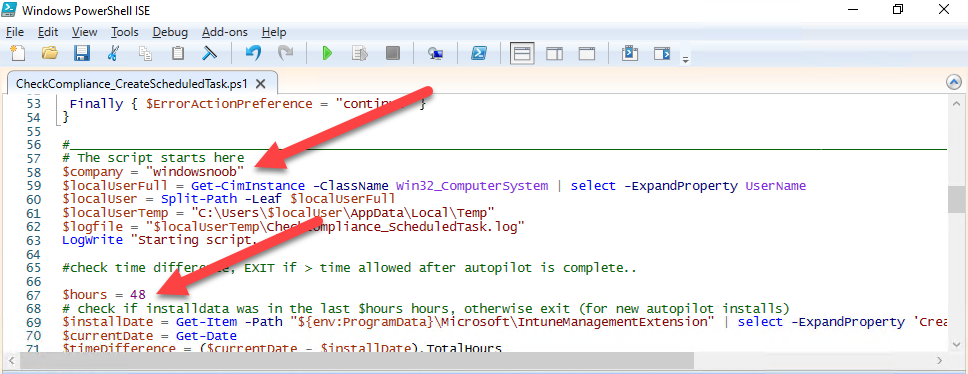Undo the last edit
This screenshot has height=374, width=968.
coord(253,54)
